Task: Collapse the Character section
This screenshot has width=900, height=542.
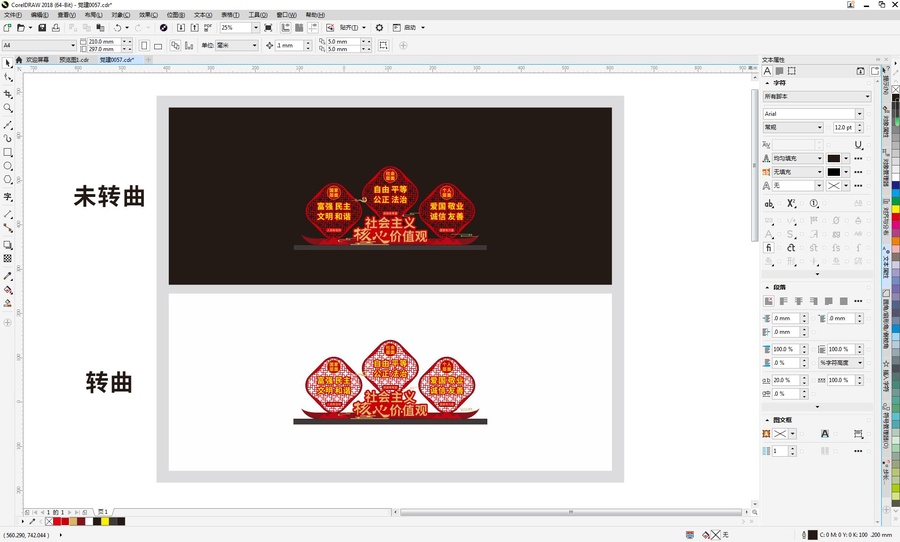Action: (x=767, y=83)
